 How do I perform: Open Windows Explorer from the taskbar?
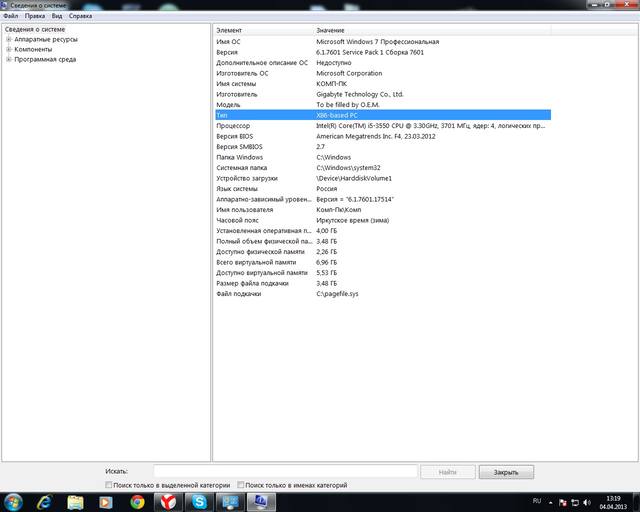[76, 501]
